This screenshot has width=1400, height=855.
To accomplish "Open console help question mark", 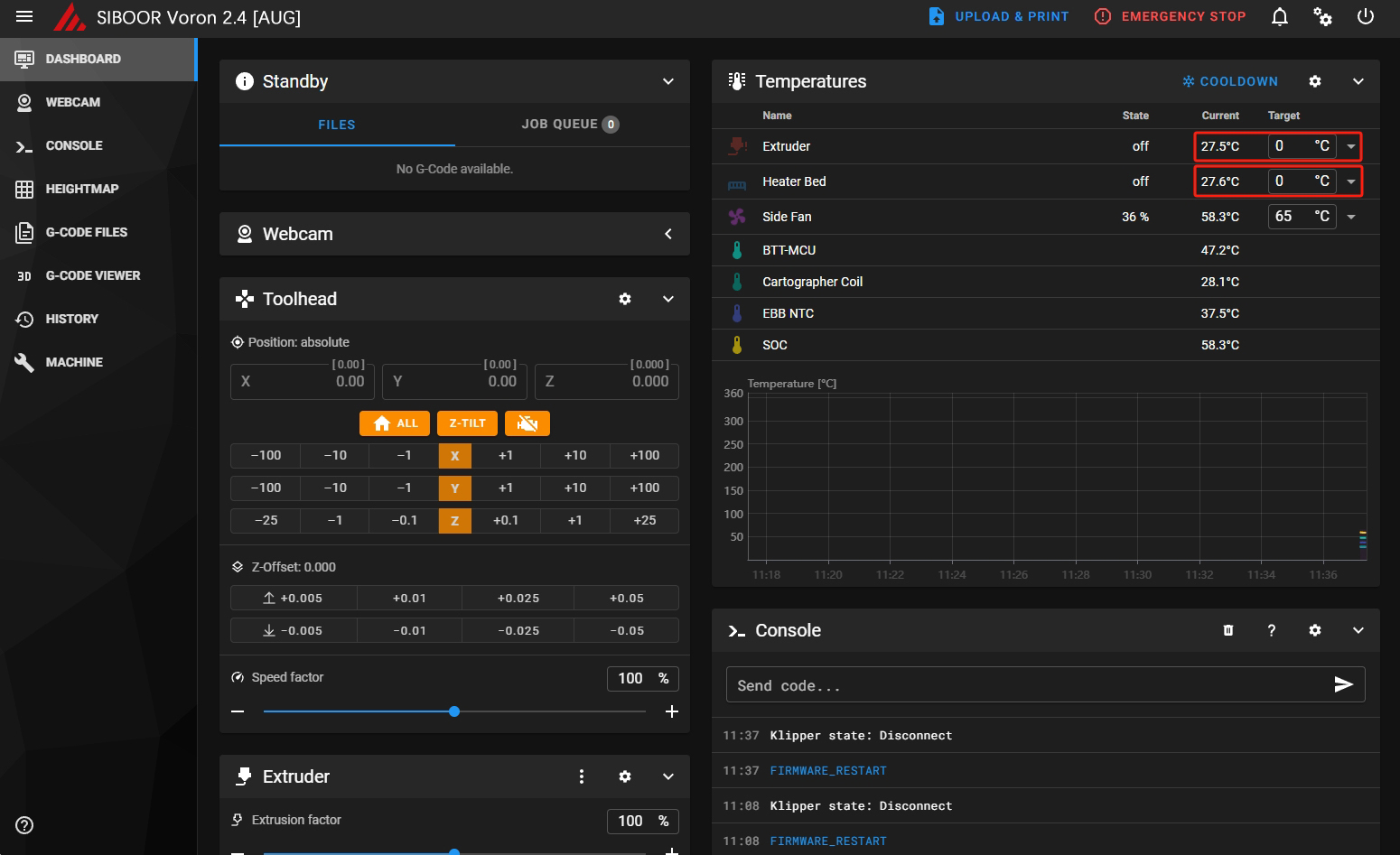I will point(1271,630).
